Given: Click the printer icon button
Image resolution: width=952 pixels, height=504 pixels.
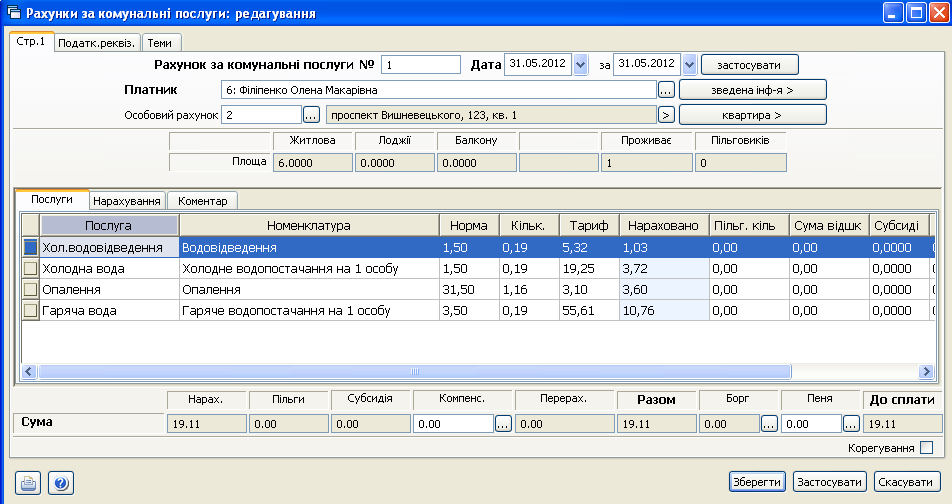Looking at the screenshot, I should point(28,483).
